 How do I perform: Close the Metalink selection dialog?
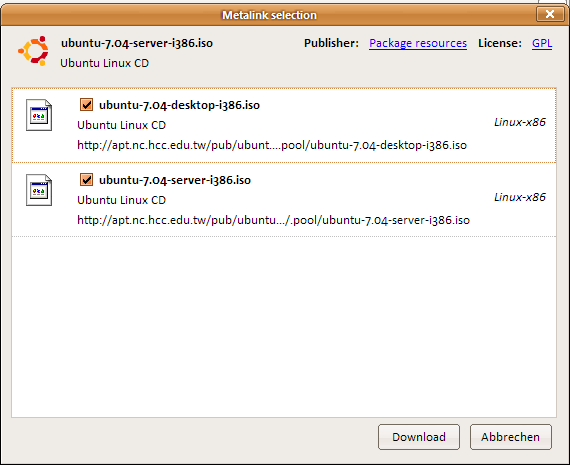point(550,14)
